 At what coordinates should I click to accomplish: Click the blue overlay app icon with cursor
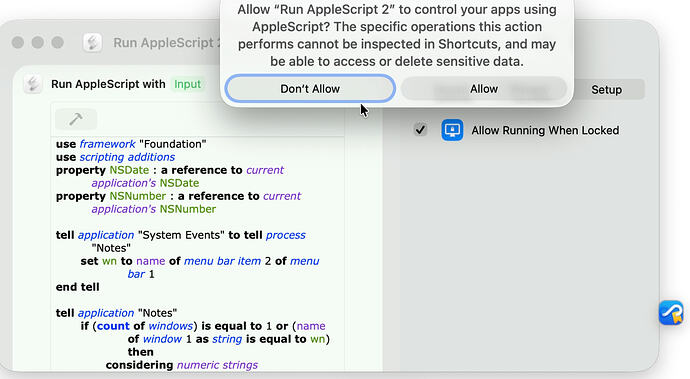671,313
